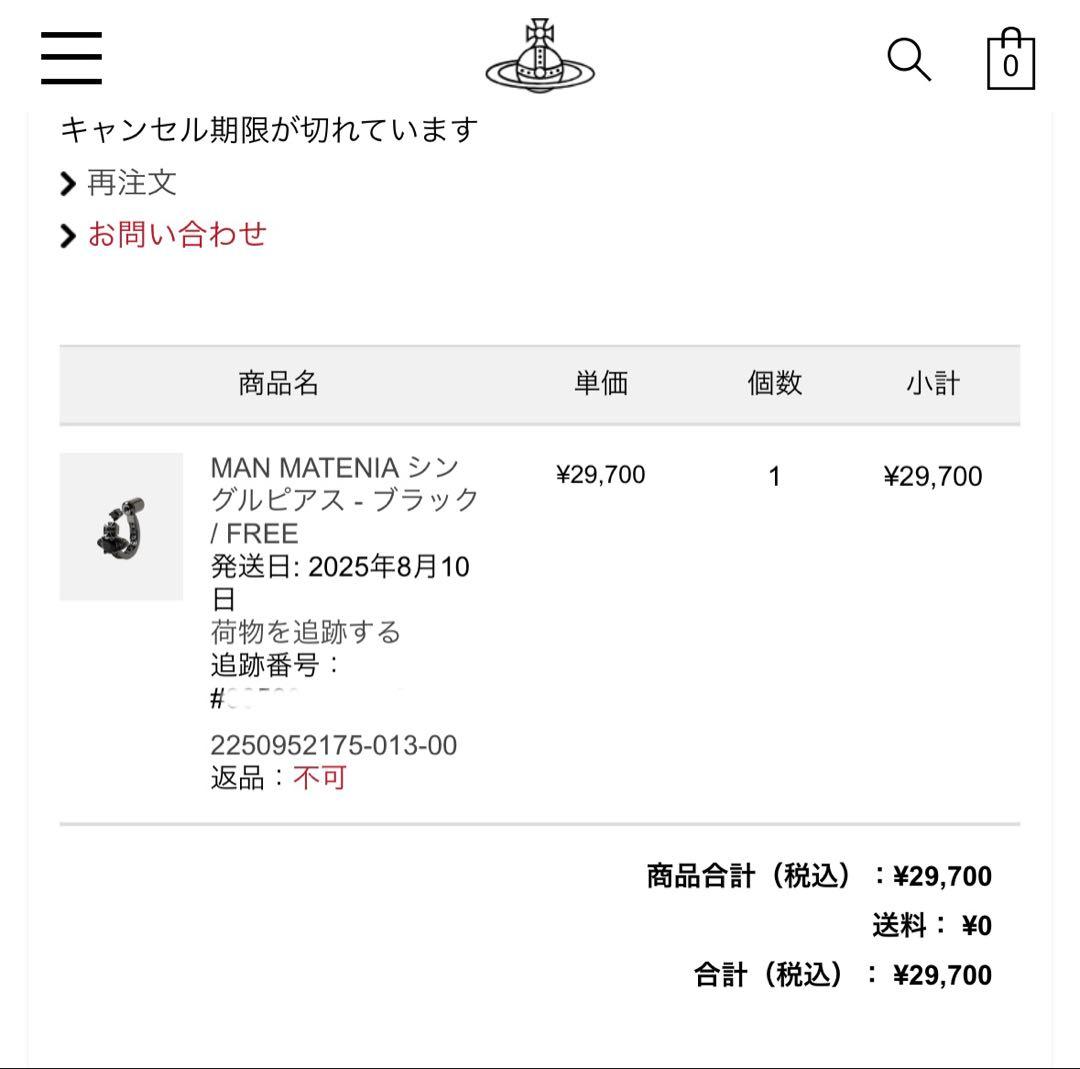Click the chevron beside 再注文
The image size is (1080, 1069).
68,183
